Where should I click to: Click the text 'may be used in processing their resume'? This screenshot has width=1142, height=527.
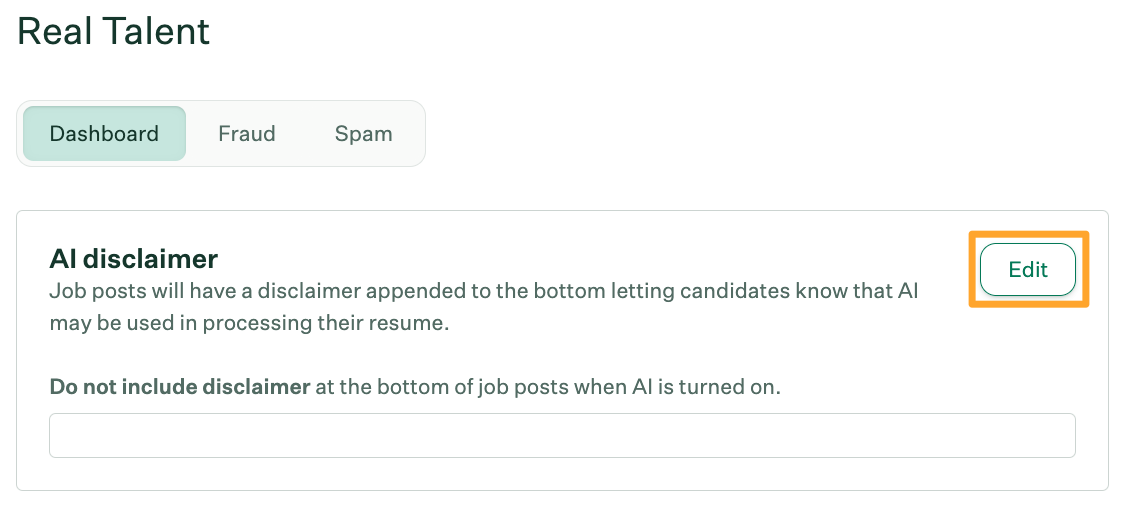point(248,324)
